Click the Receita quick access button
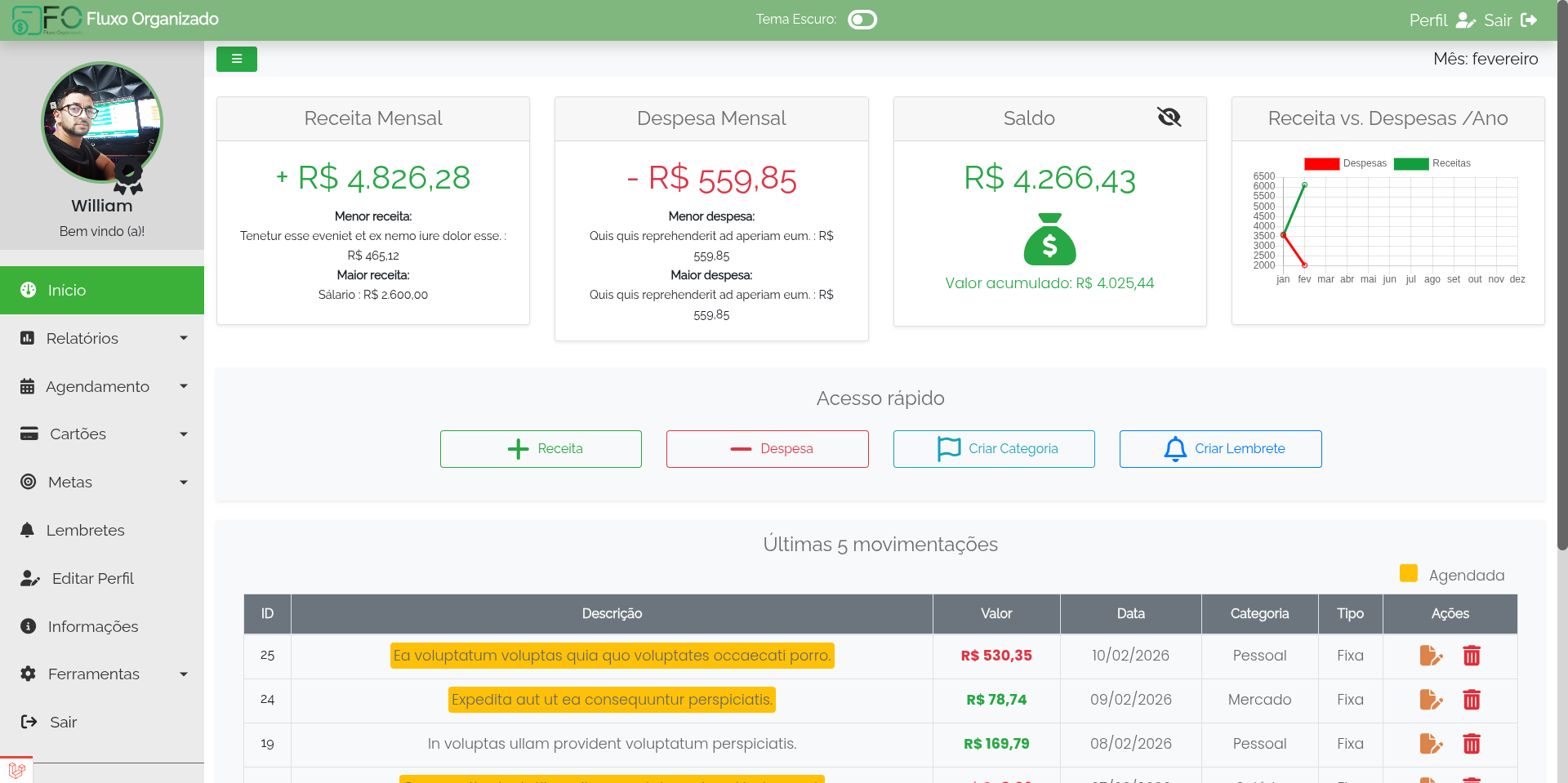Screen dimensions: 1568x783 541,449
